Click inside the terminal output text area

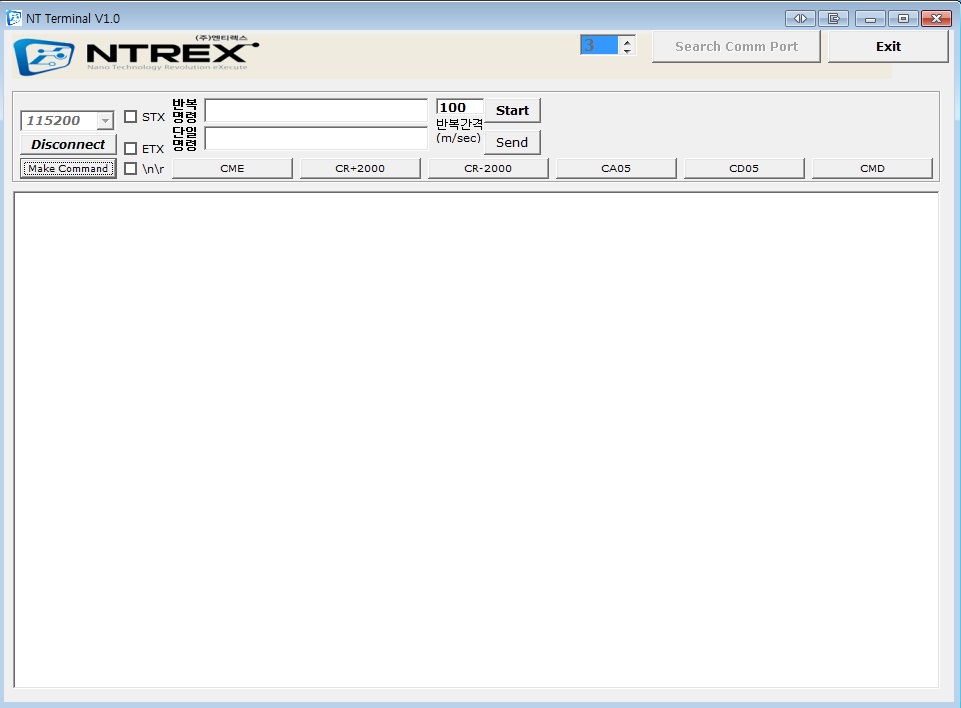[x=476, y=440]
